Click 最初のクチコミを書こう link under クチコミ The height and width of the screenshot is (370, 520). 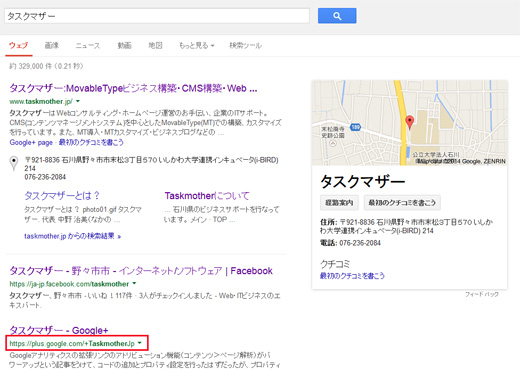coord(352,276)
